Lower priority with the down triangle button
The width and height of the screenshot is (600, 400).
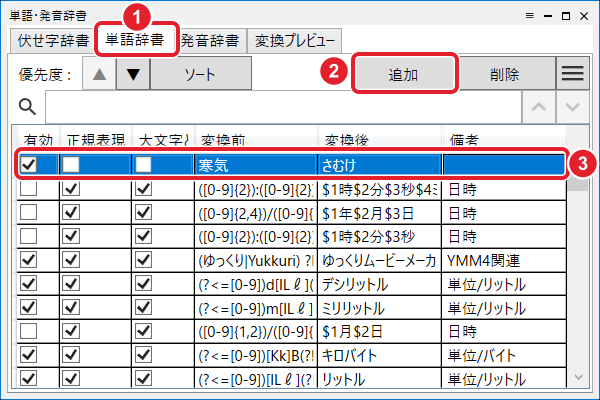[133, 74]
